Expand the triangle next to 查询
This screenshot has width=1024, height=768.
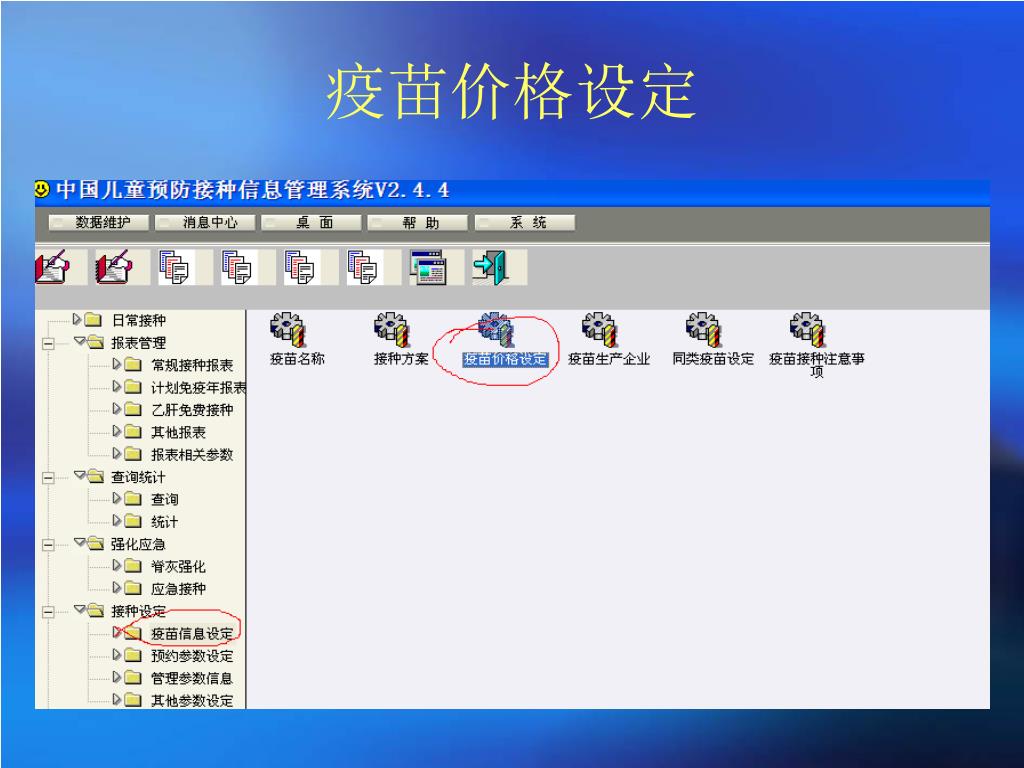[116, 498]
